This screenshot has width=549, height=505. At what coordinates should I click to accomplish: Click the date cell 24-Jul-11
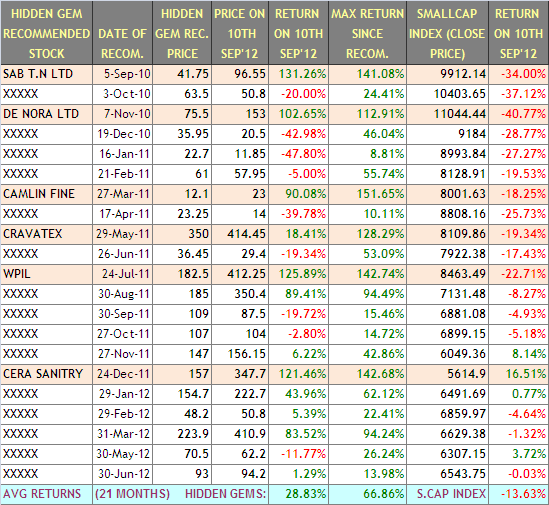coord(123,274)
